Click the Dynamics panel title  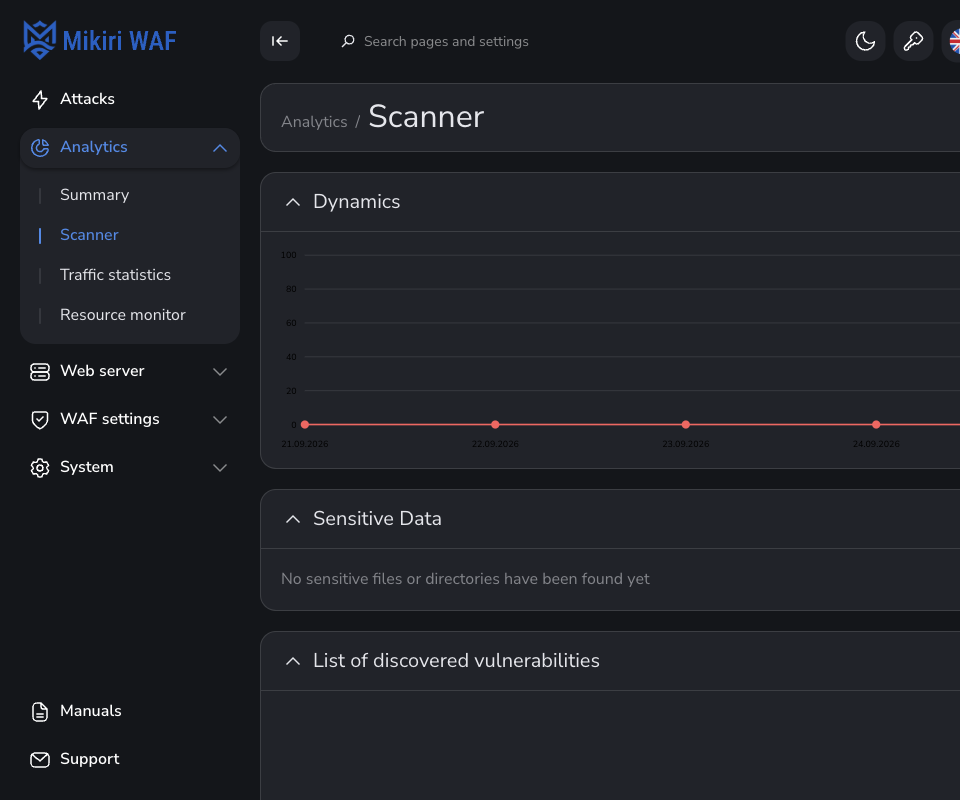(x=356, y=201)
